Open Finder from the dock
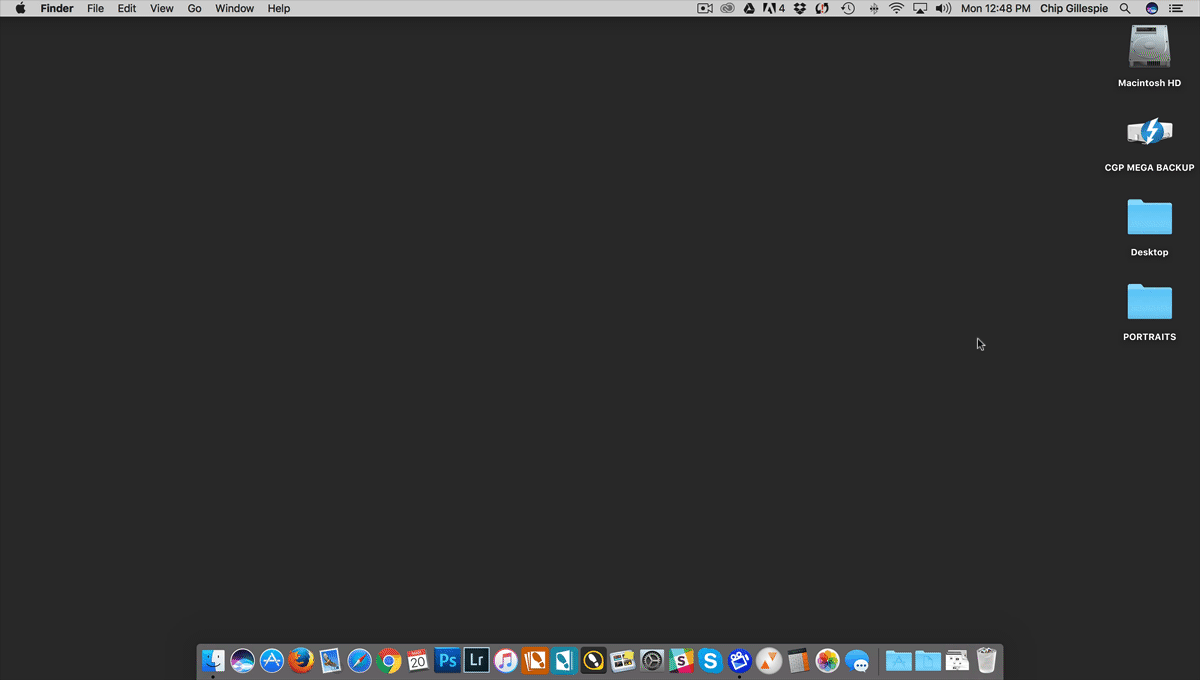Screen dimensions: 1200x680 (213, 660)
